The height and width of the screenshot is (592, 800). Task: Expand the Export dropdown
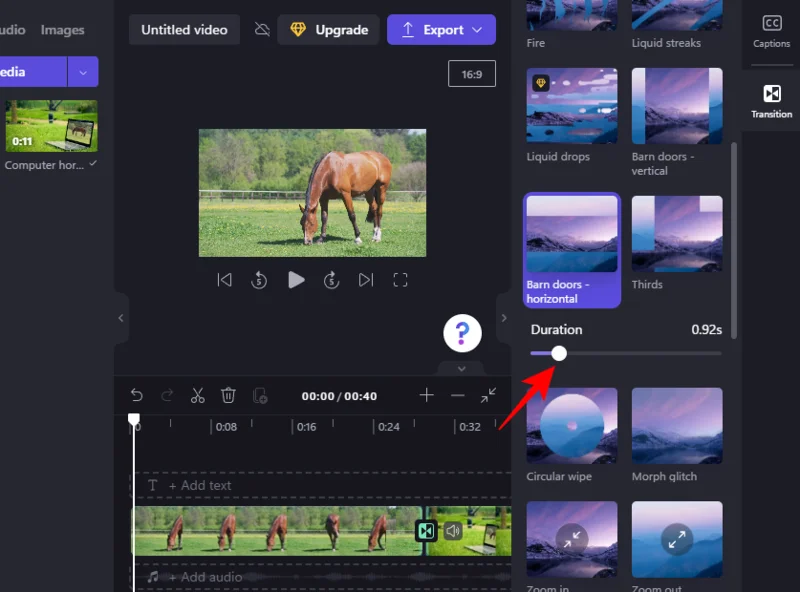478,29
